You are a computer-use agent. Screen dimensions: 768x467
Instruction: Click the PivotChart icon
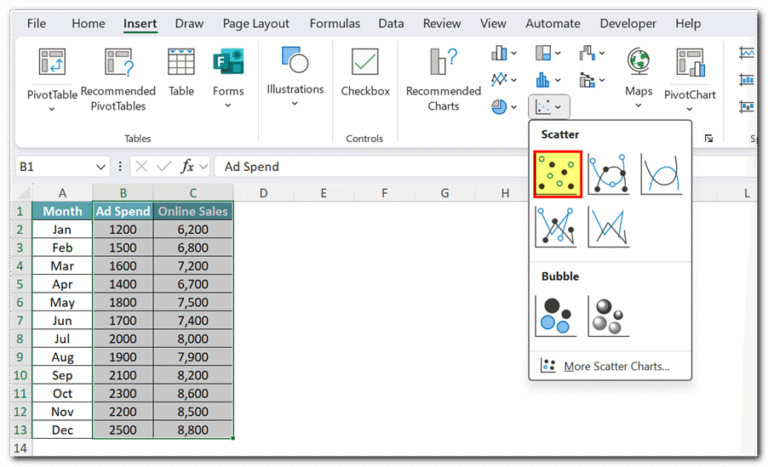tap(690, 62)
